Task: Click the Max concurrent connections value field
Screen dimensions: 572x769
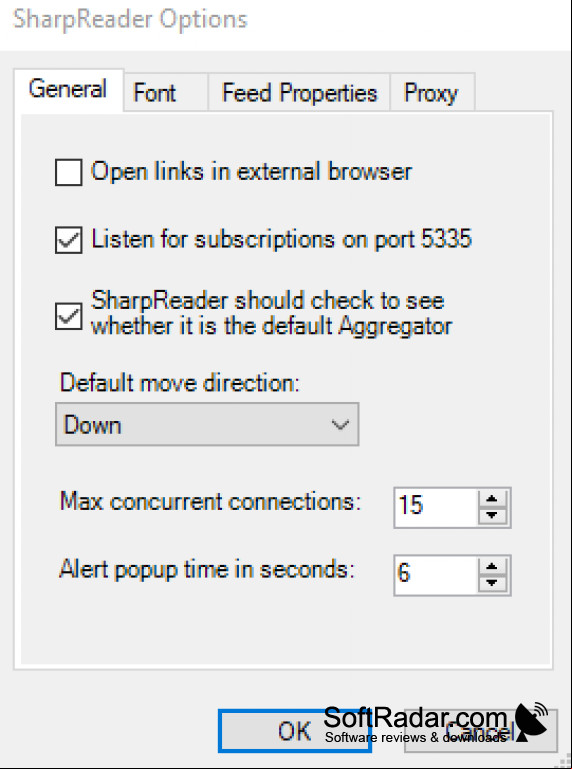Action: point(436,508)
